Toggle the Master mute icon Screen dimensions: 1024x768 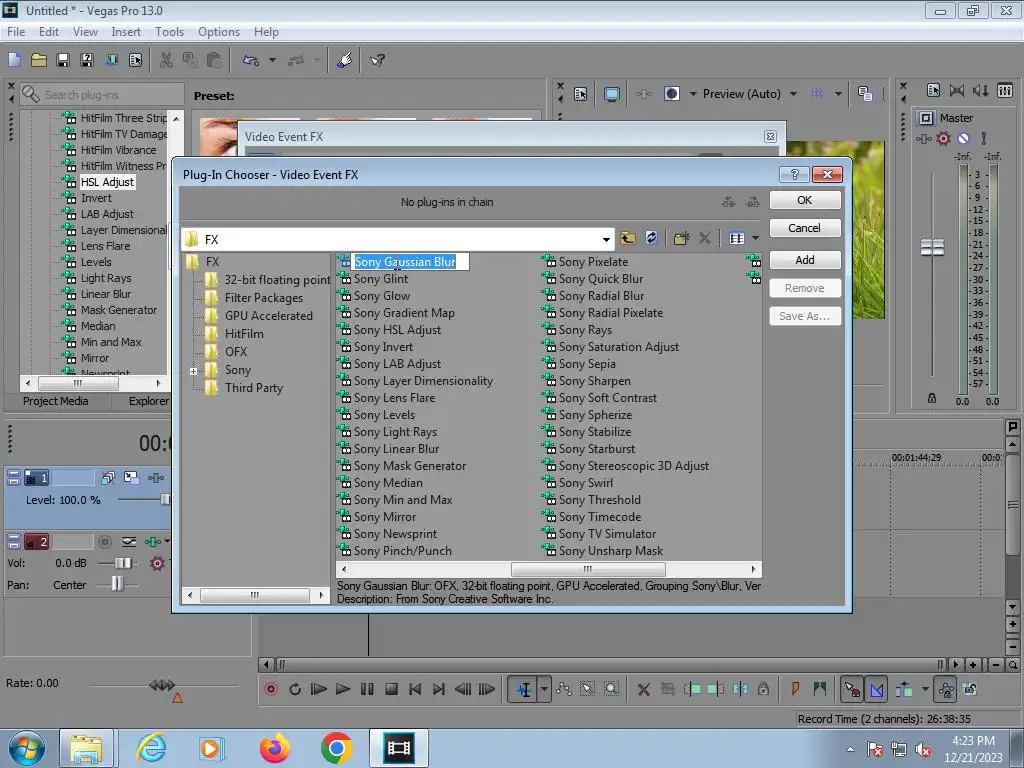pos(963,138)
